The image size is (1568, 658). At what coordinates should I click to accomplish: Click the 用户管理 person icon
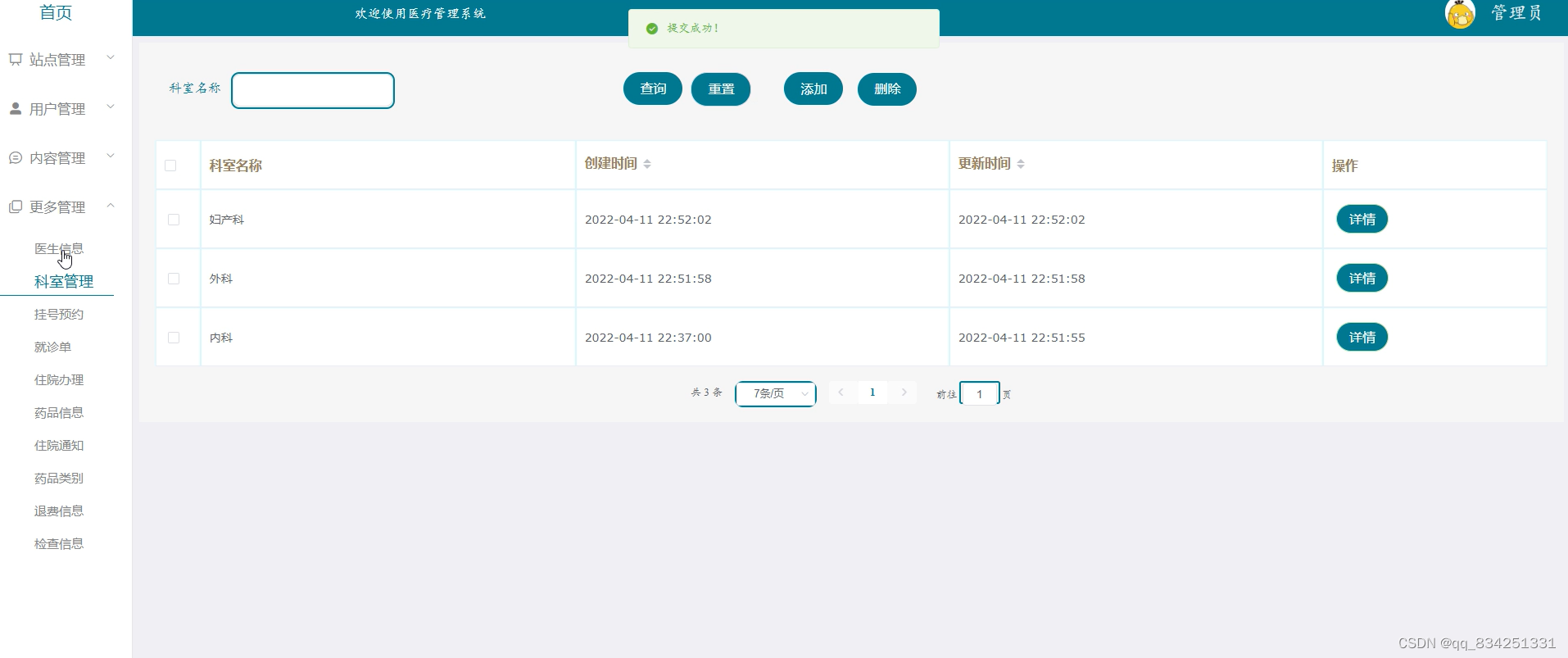(x=16, y=108)
